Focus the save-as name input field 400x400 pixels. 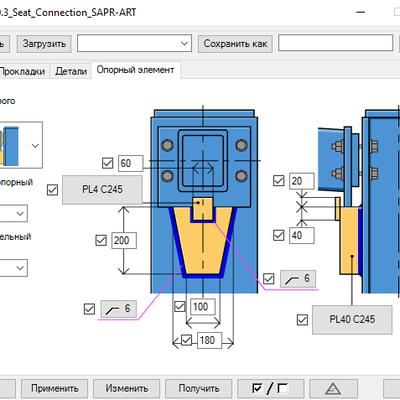point(336,43)
